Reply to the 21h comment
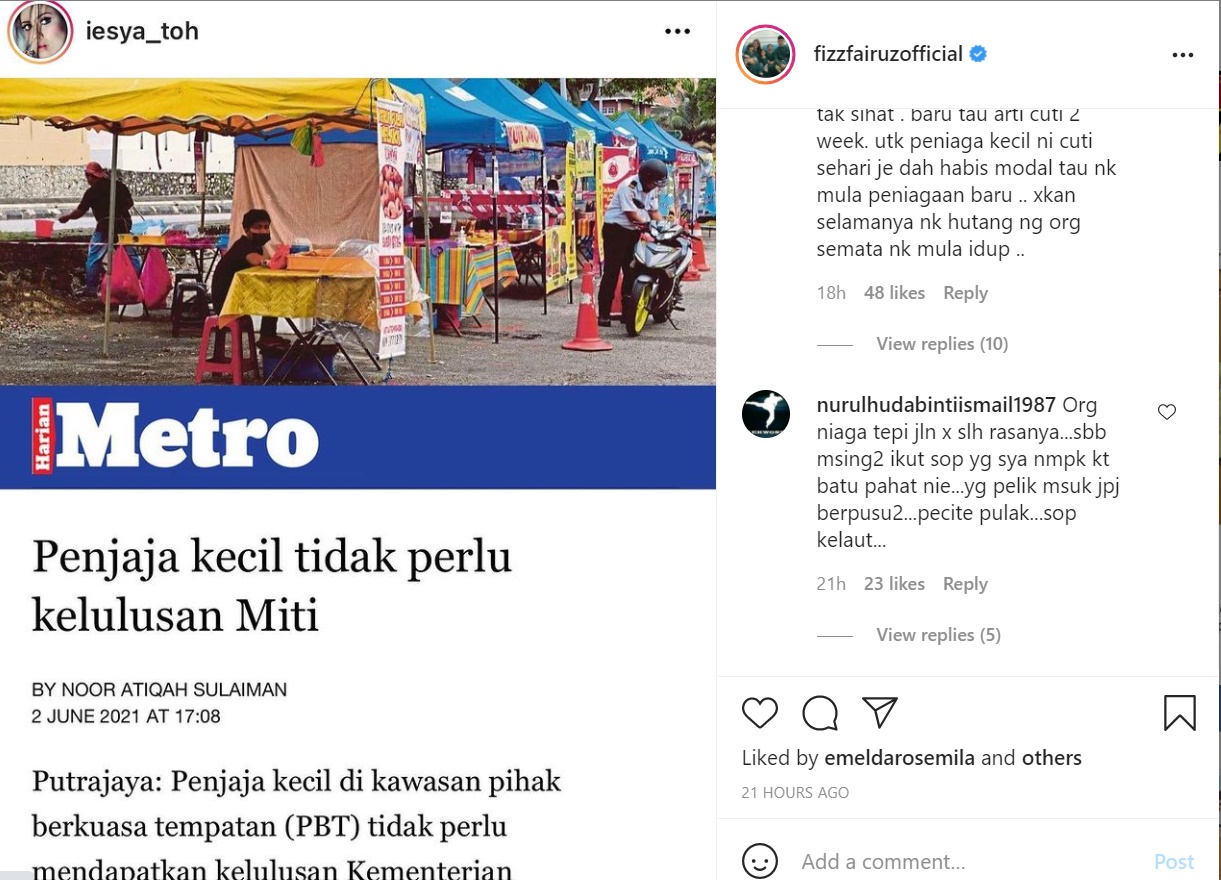1221x880 pixels. tap(965, 584)
